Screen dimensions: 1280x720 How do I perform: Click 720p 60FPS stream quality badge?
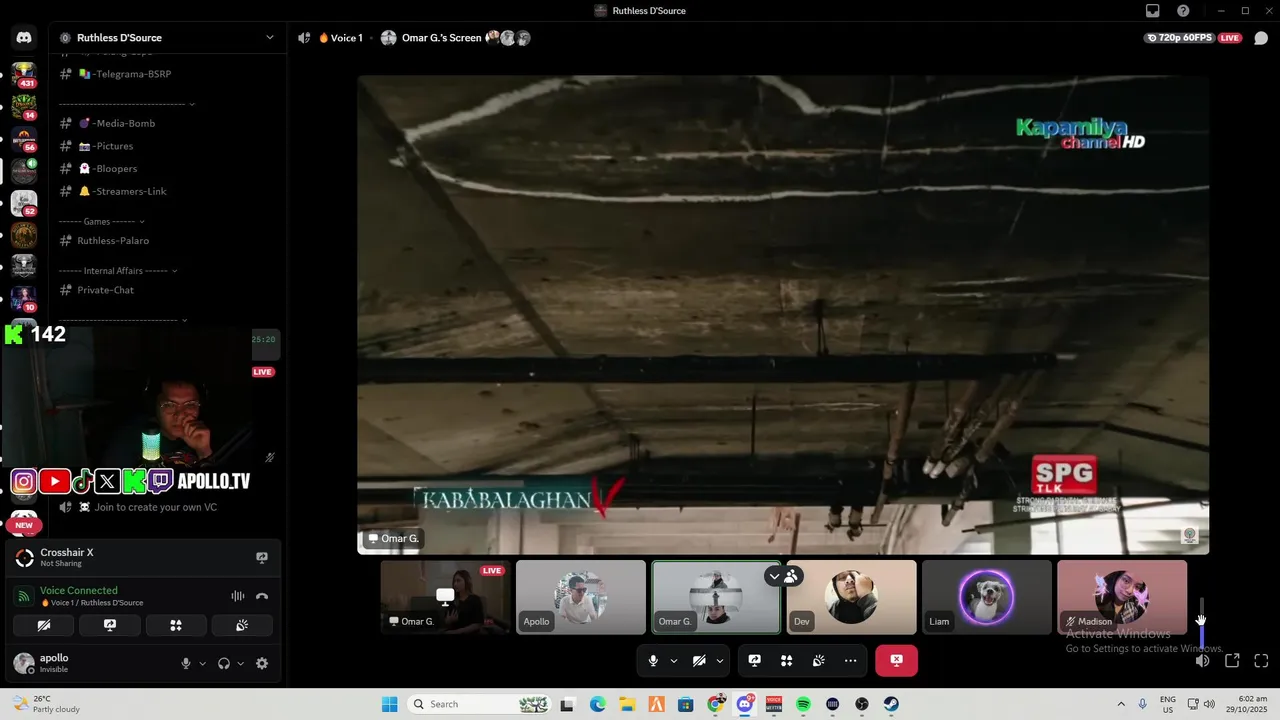coord(1179,38)
